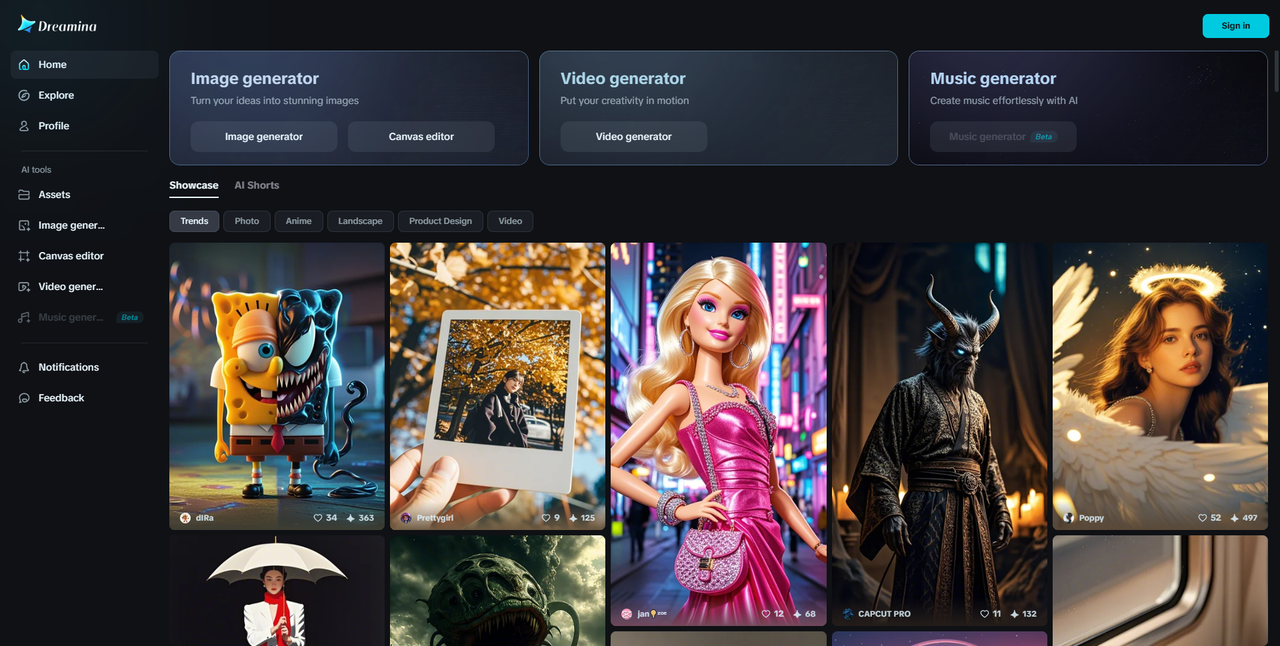Viewport: 1280px width, 646px height.
Task: Click the Video generator card button
Action: click(x=633, y=137)
